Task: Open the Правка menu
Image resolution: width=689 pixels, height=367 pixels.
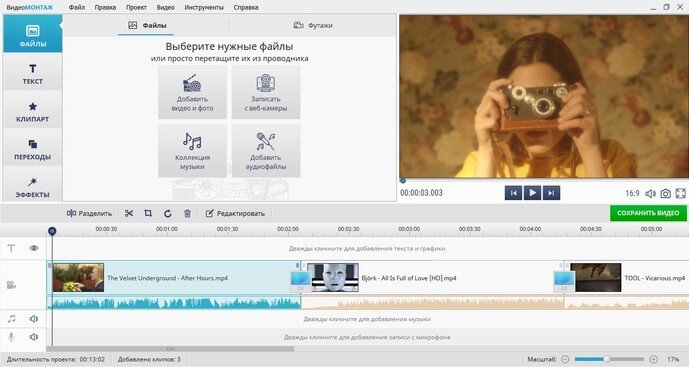Action: tap(105, 7)
